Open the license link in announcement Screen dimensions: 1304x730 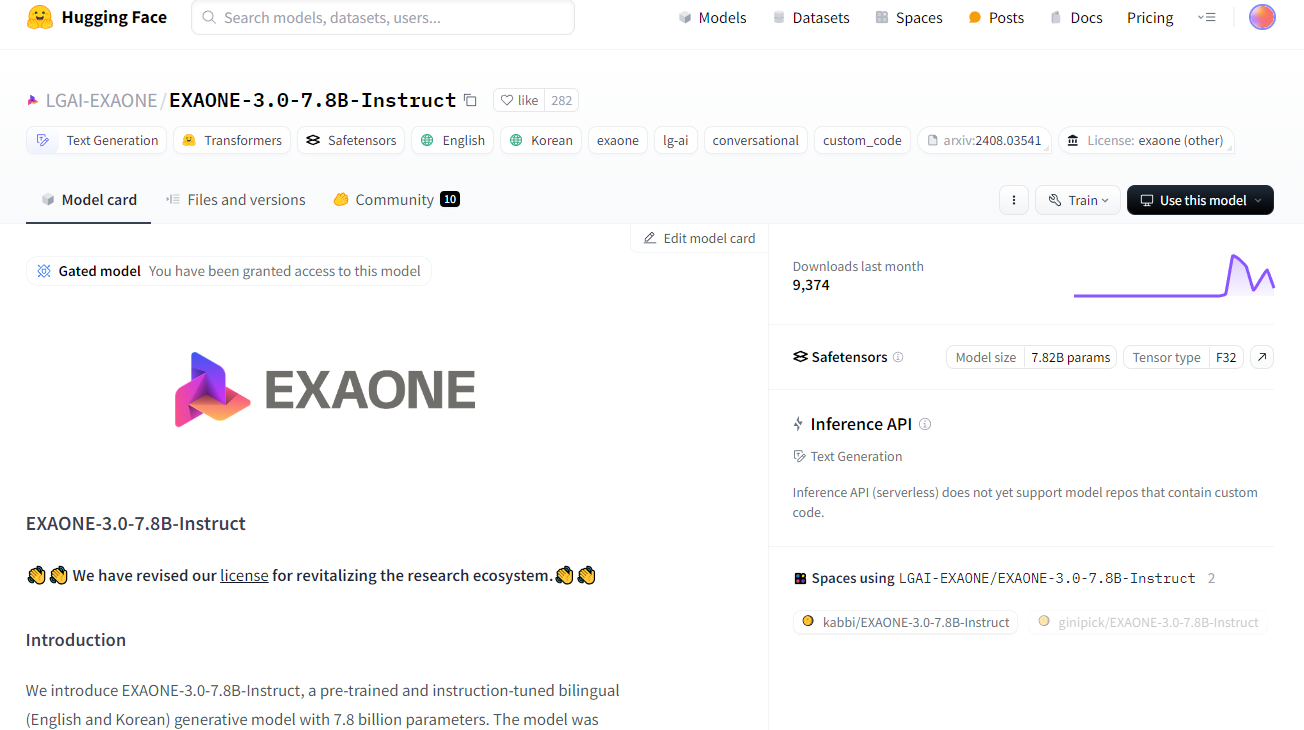pos(244,575)
